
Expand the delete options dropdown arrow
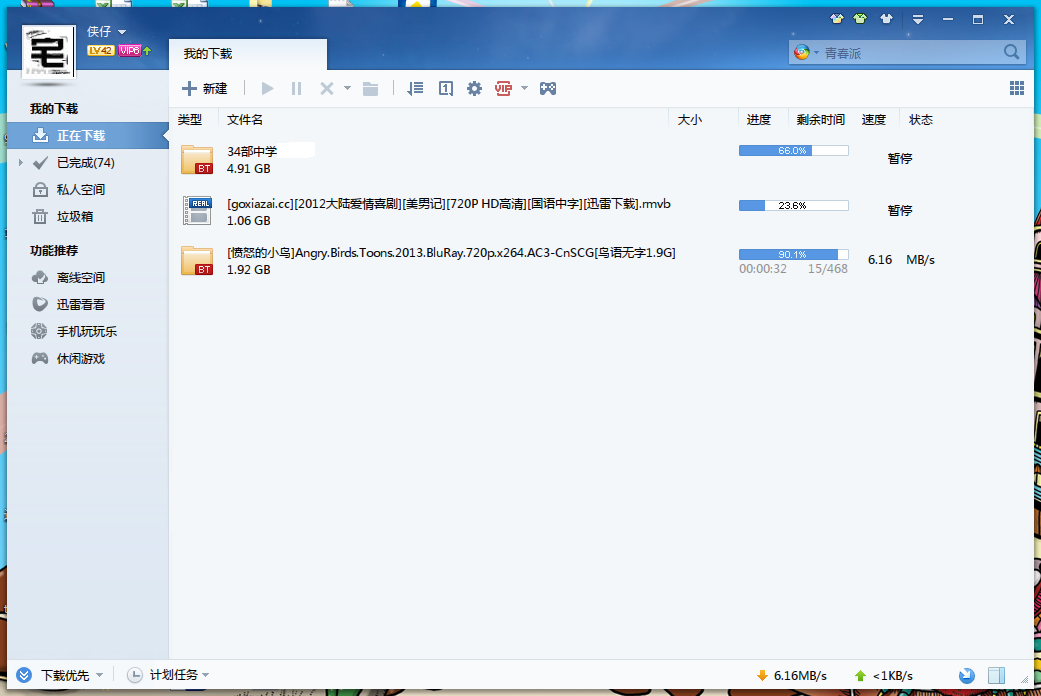[347, 88]
